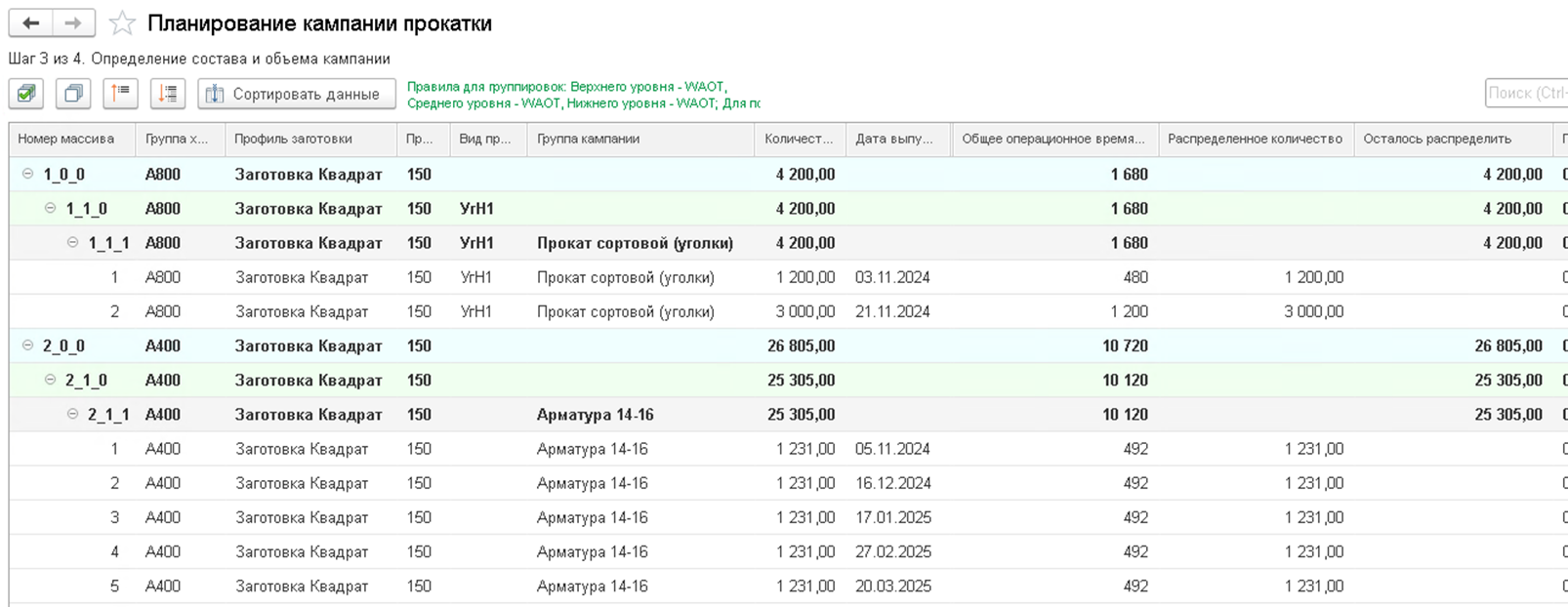This screenshot has height=607, width=1568.
Task: Select 26 805,00 quantity in 2_0_0 row
Action: [x=802, y=345]
